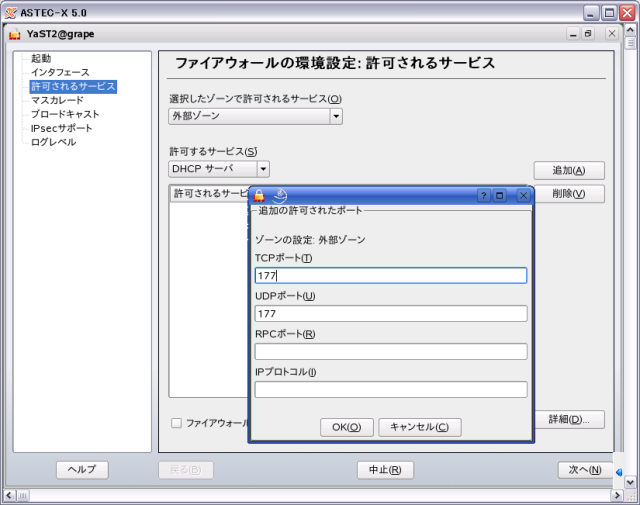Click the question mark help button in dialog
The width and height of the screenshot is (640, 505).
484,196
